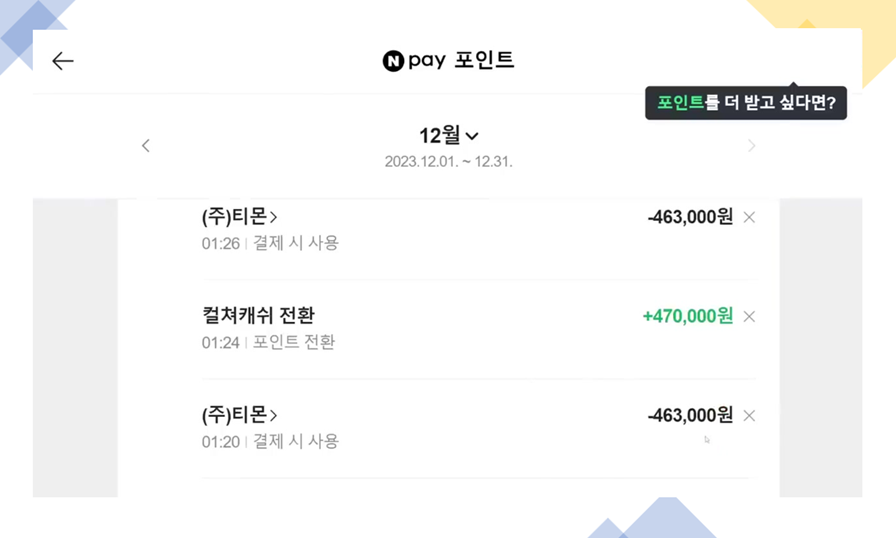Click the 01:26 결제 시 사용 detail text

point(270,243)
